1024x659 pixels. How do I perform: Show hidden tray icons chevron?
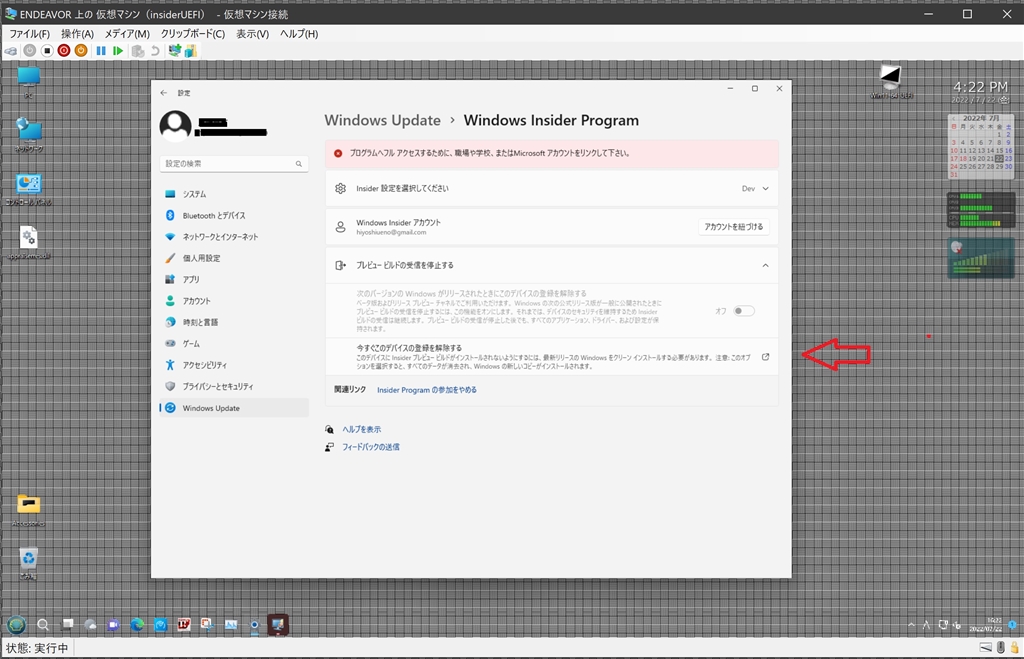click(911, 625)
